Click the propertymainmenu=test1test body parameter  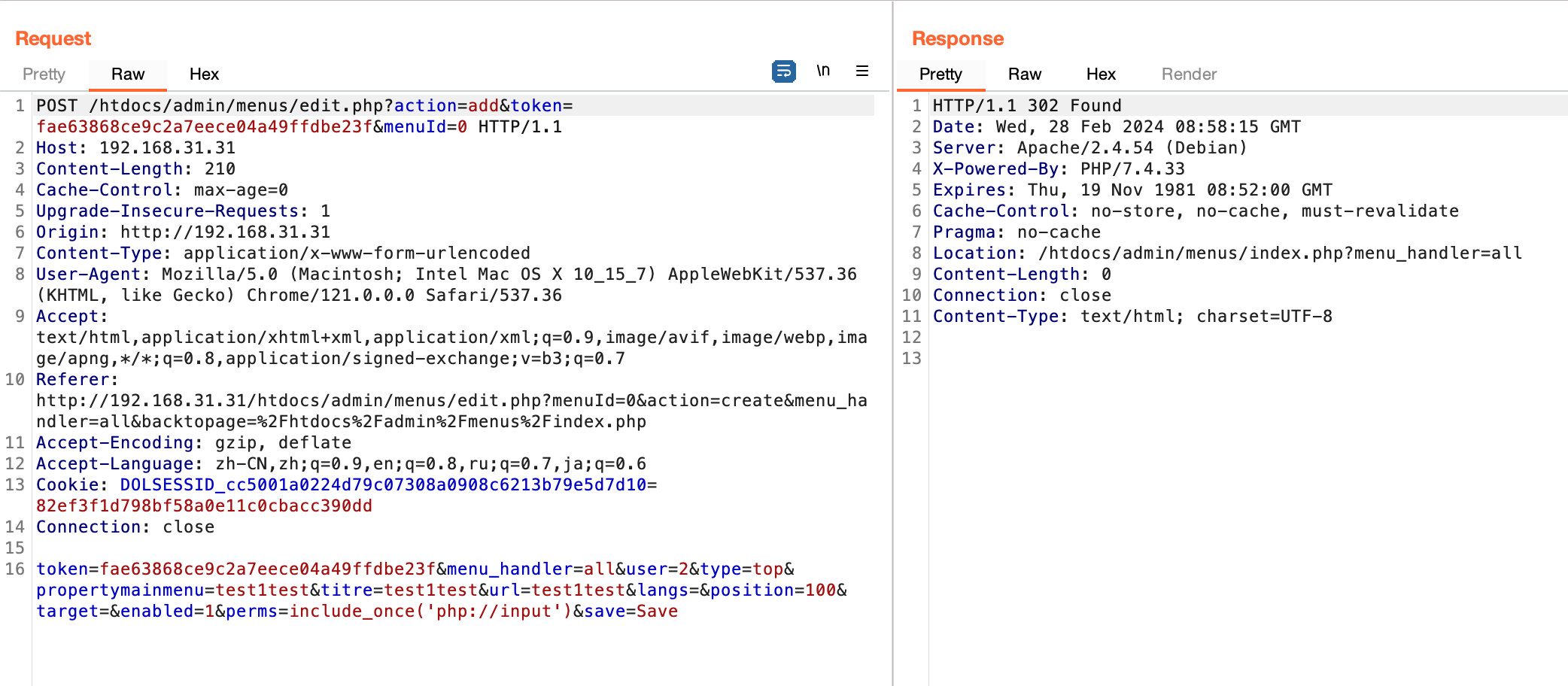coord(172,590)
